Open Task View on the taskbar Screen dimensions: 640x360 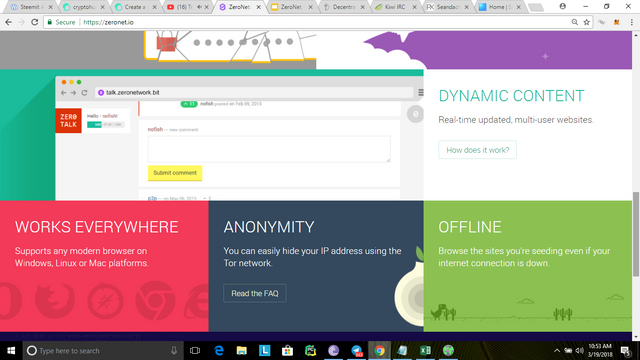[195, 351]
